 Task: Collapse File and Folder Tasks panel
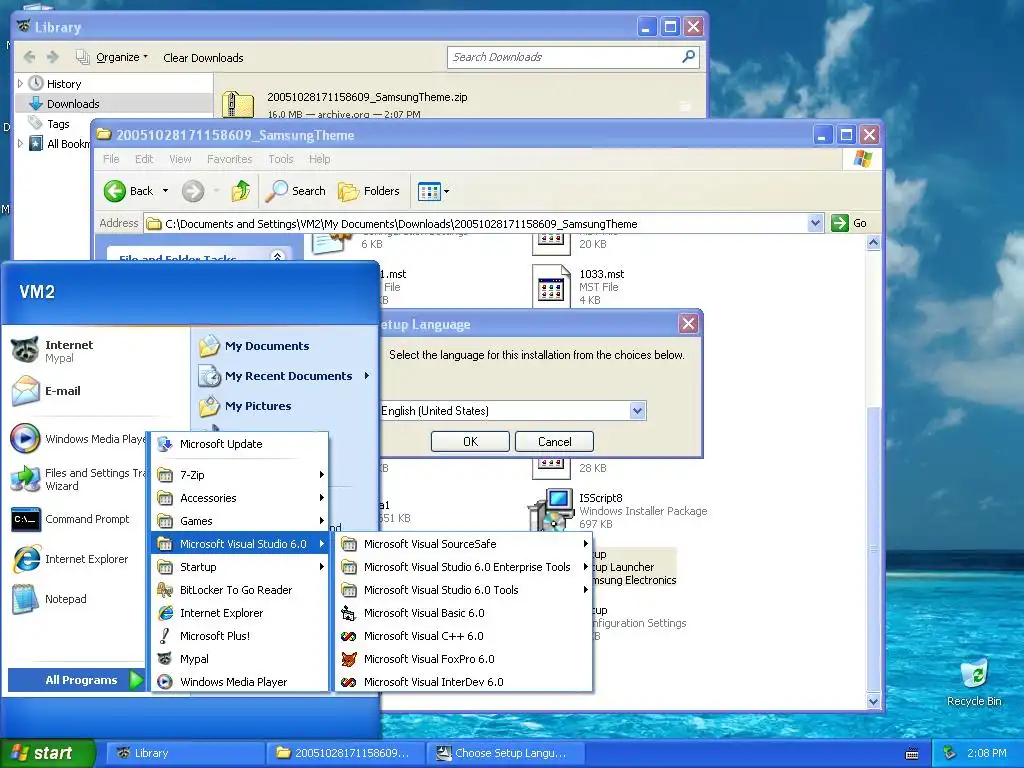[x=278, y=256]
